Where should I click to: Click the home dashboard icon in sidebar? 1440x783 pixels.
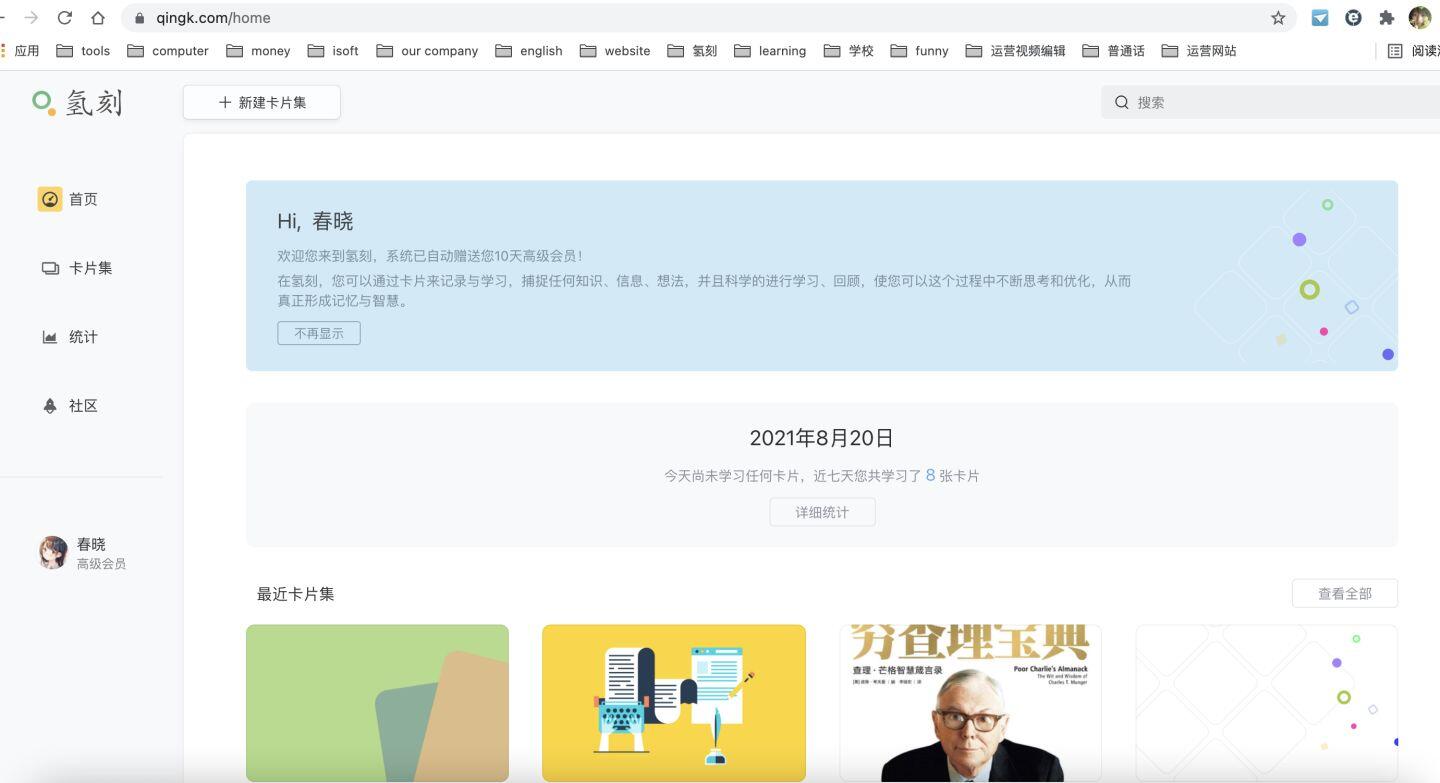[x=50, y=199]
